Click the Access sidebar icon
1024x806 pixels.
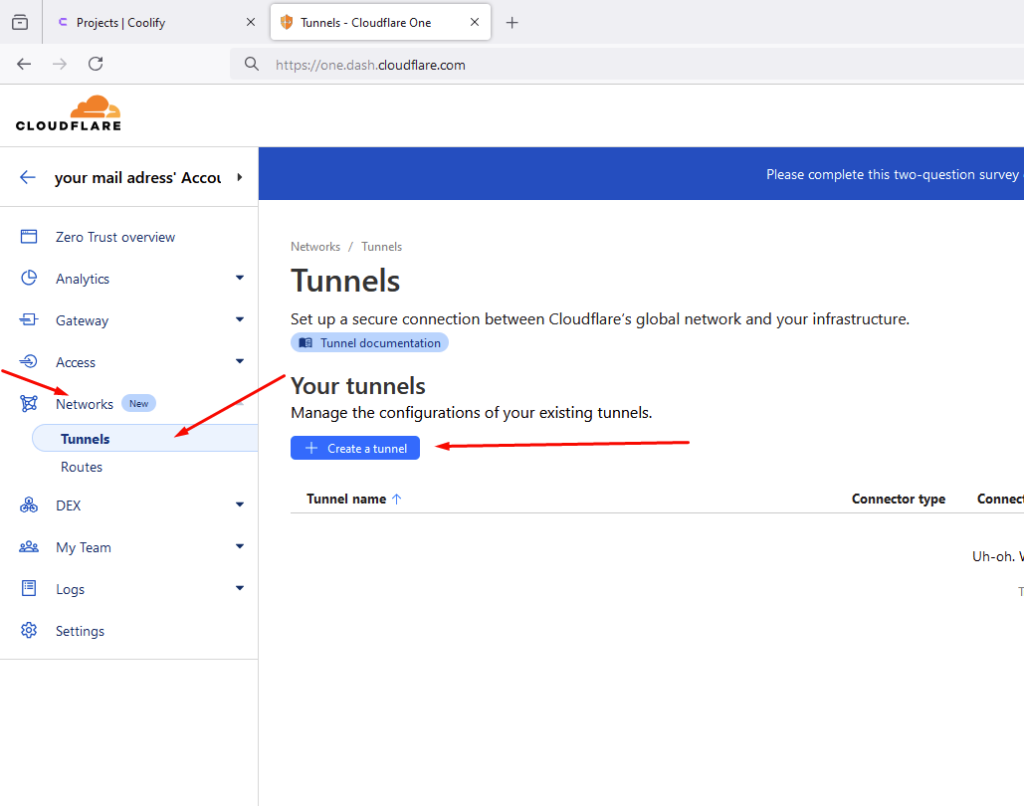coord(29,361)
